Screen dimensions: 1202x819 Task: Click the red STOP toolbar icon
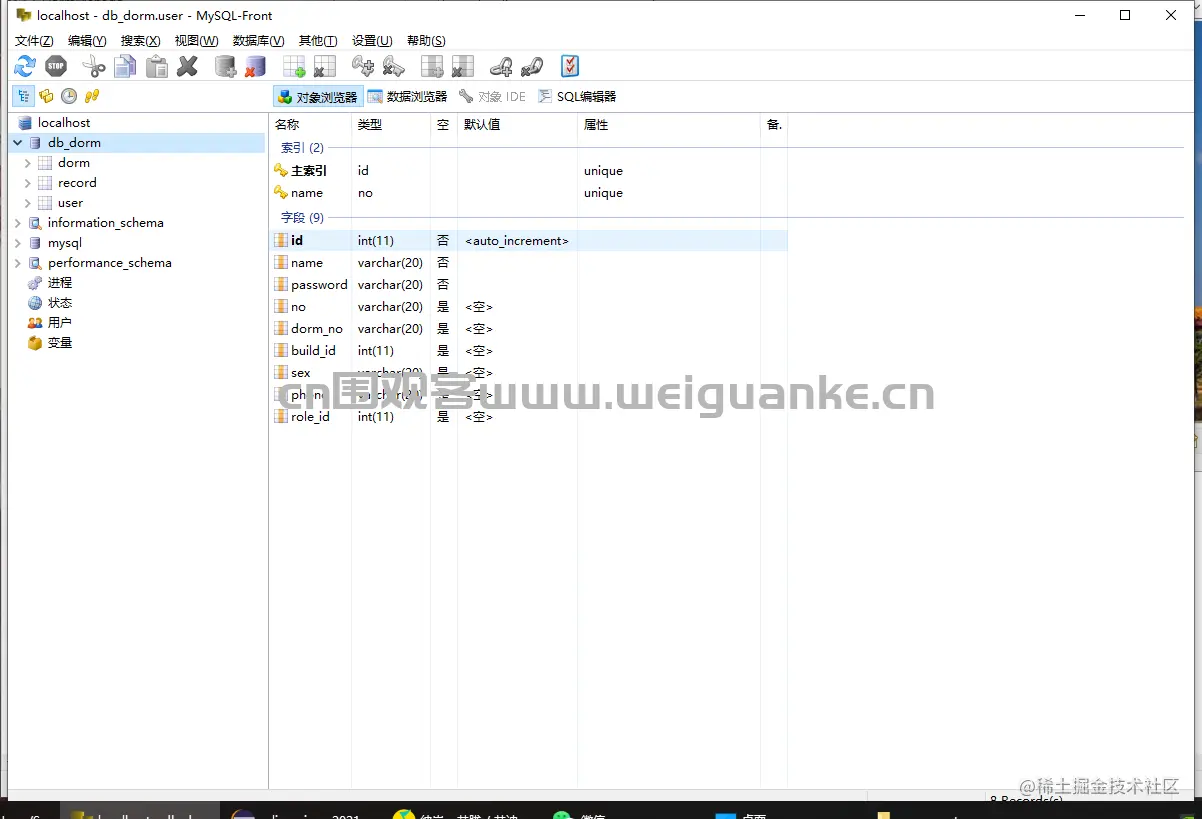pos(56,67)
